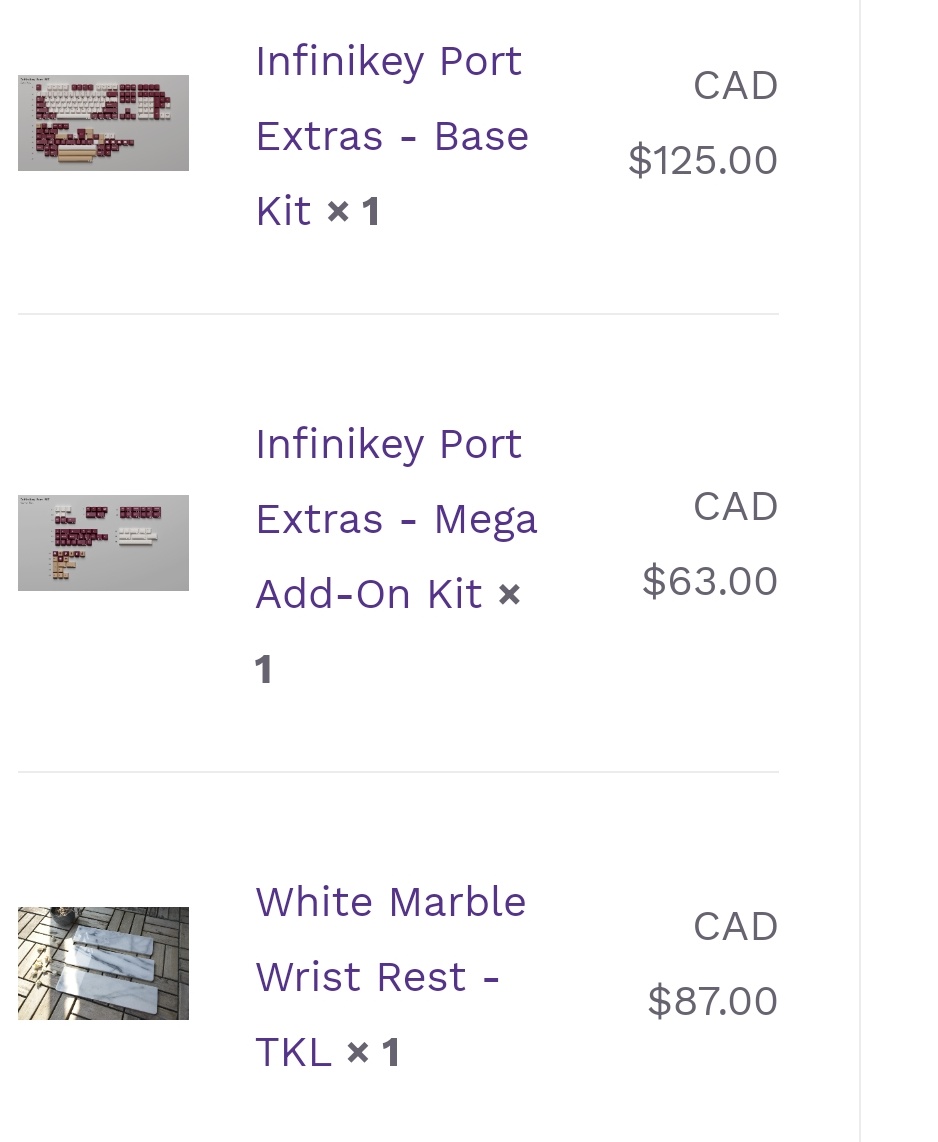938x1142 pixels.
Task: Click the CAD label above $125.00
Action: click(x=736, y=86)
